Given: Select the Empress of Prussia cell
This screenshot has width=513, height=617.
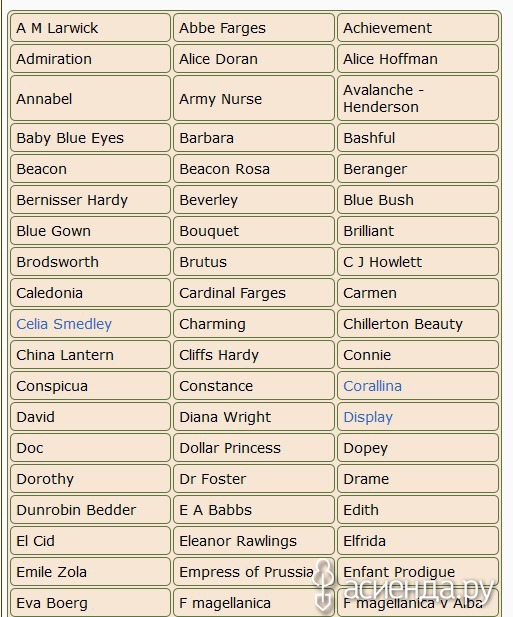Looking at the screenshot, I should [254, 572].
